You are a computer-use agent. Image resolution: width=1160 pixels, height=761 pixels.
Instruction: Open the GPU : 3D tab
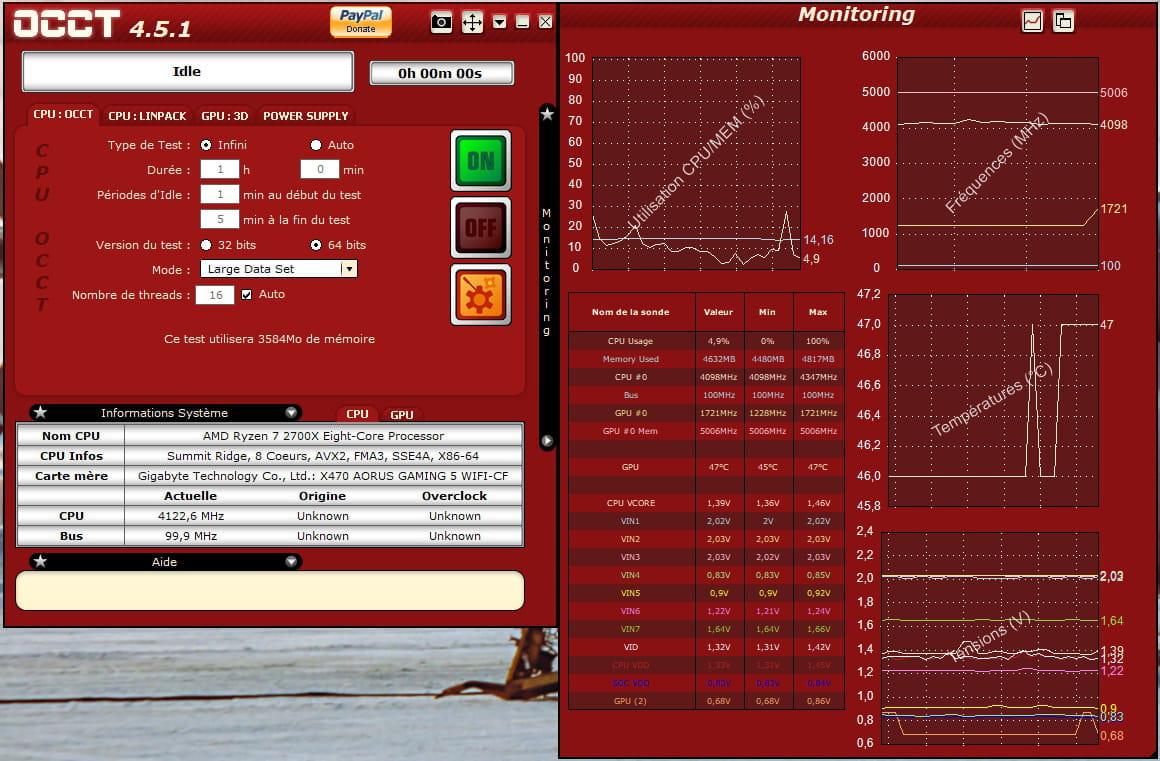(225, 116)
